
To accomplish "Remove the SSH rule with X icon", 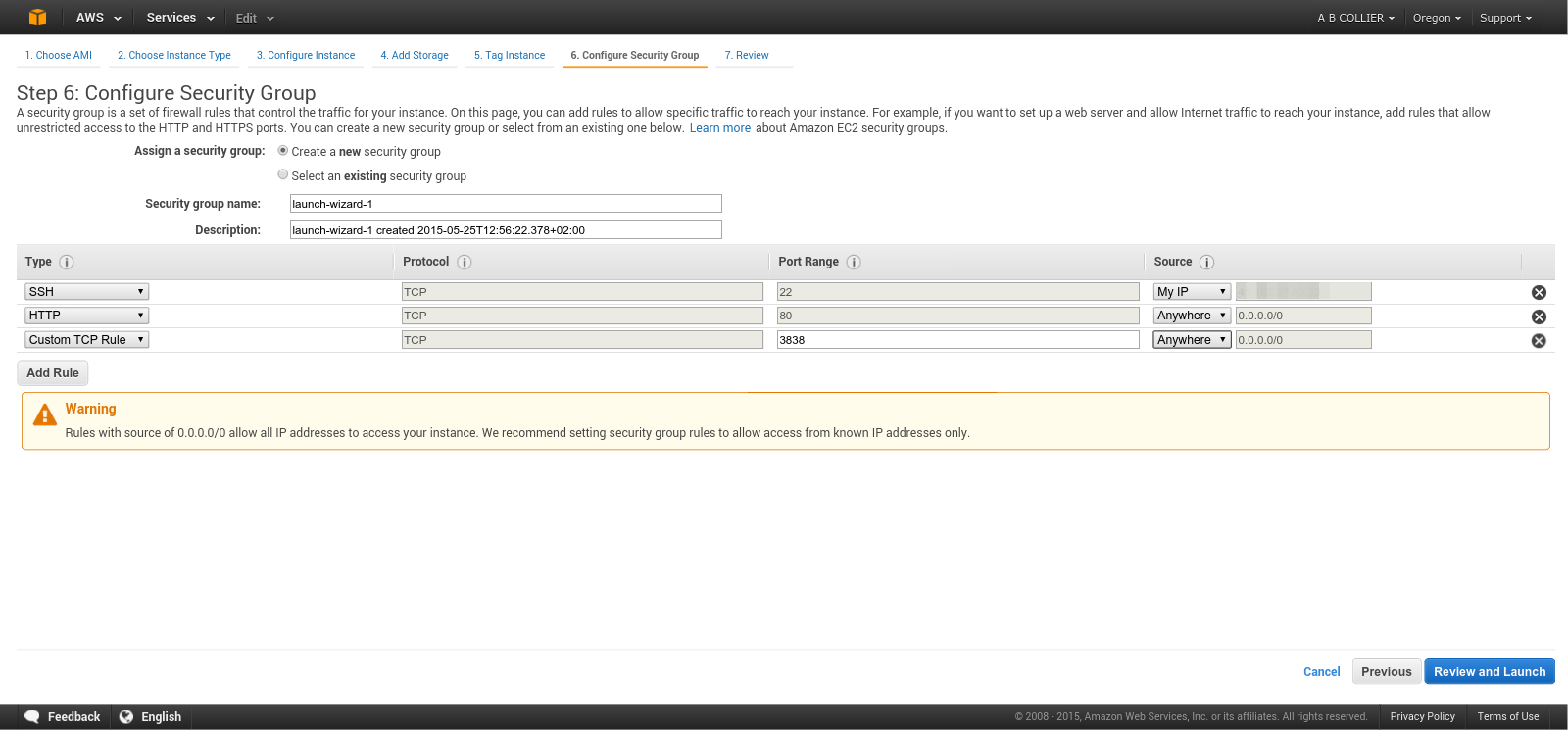I will (x=1539, y=292).
